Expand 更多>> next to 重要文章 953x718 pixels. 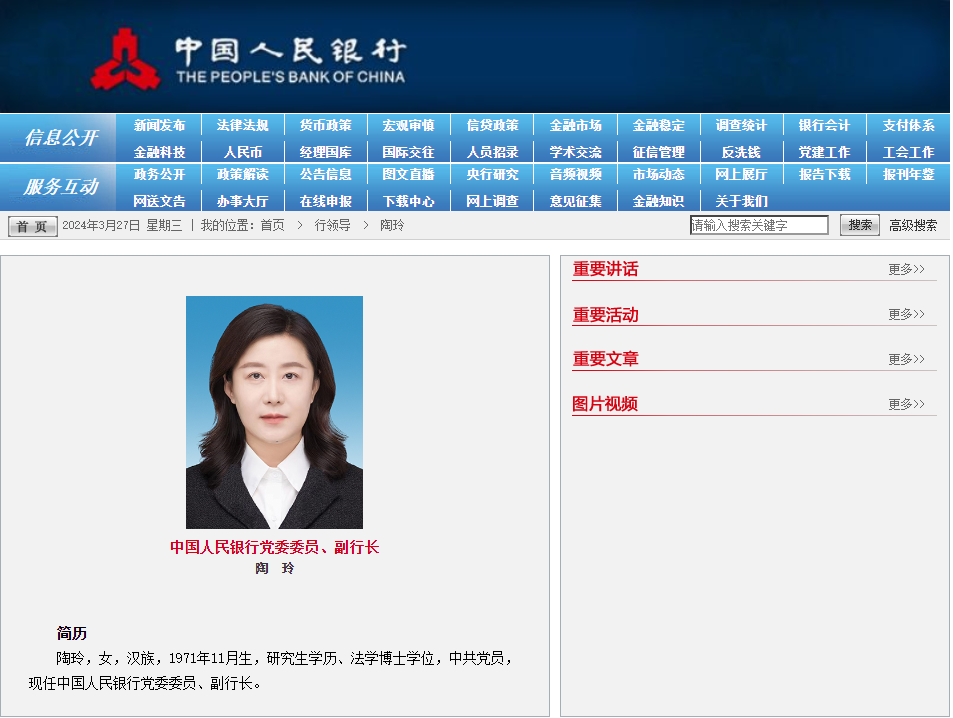click(906, 359)
